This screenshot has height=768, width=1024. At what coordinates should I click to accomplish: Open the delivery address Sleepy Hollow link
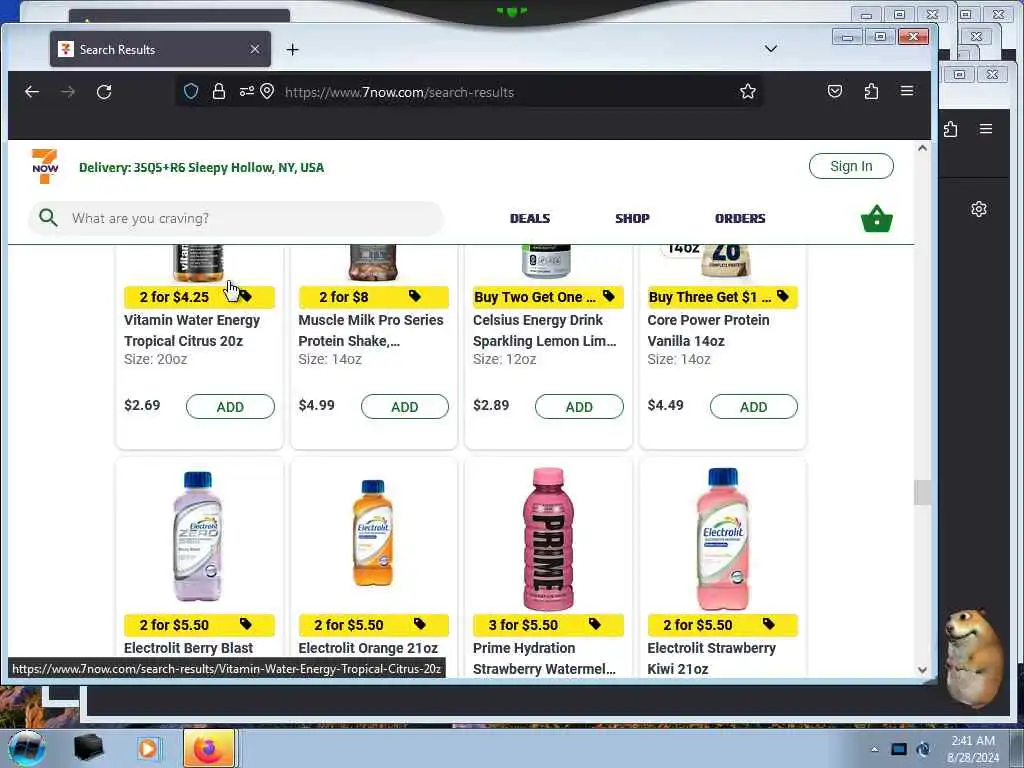pos(201,168)
